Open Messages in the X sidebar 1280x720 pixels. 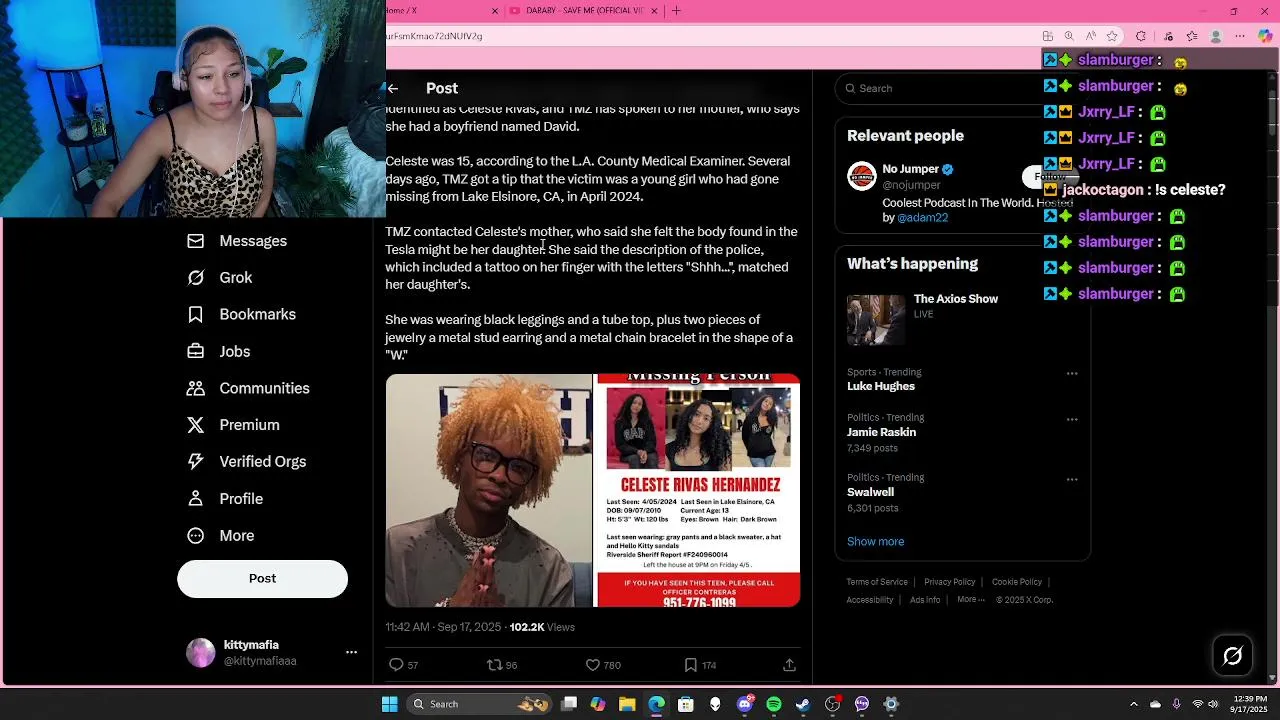[238, 241]
